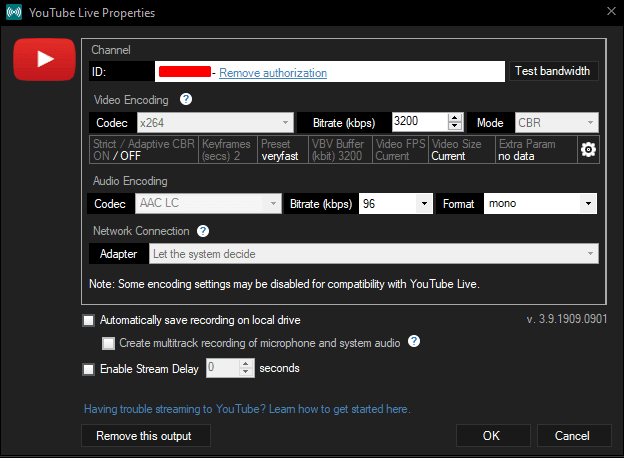Click the stream delay seconds field

click(223, 368)
